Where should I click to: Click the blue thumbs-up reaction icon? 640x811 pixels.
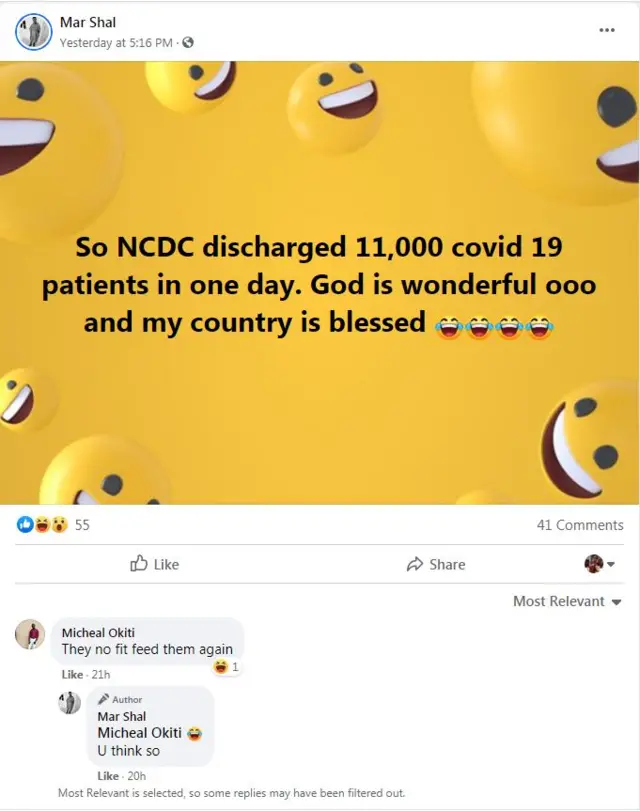click(x=26, y=524)
